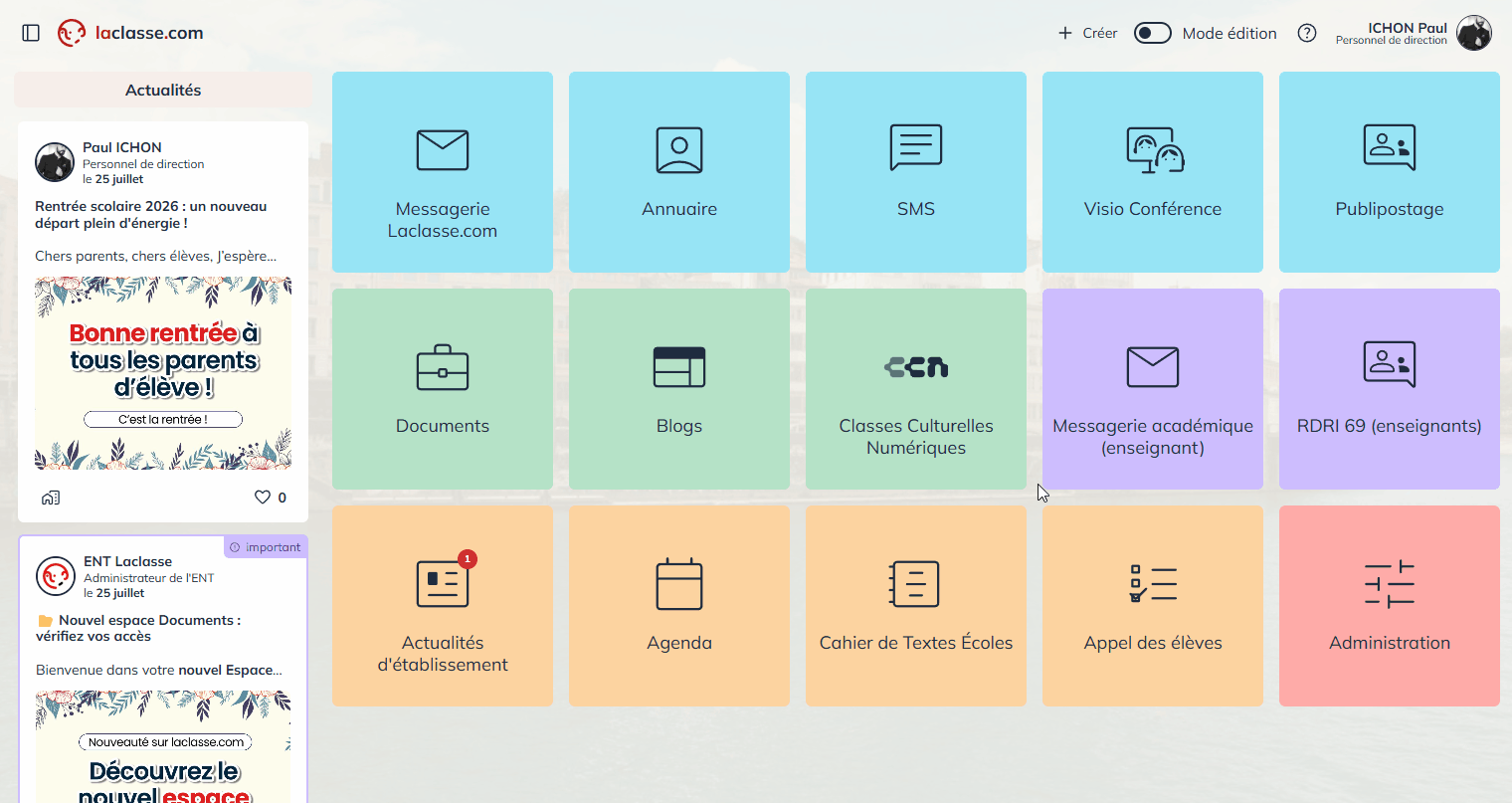Open Appel des élèves checklist icon
1512x803 pixels.
point(1153,584)
